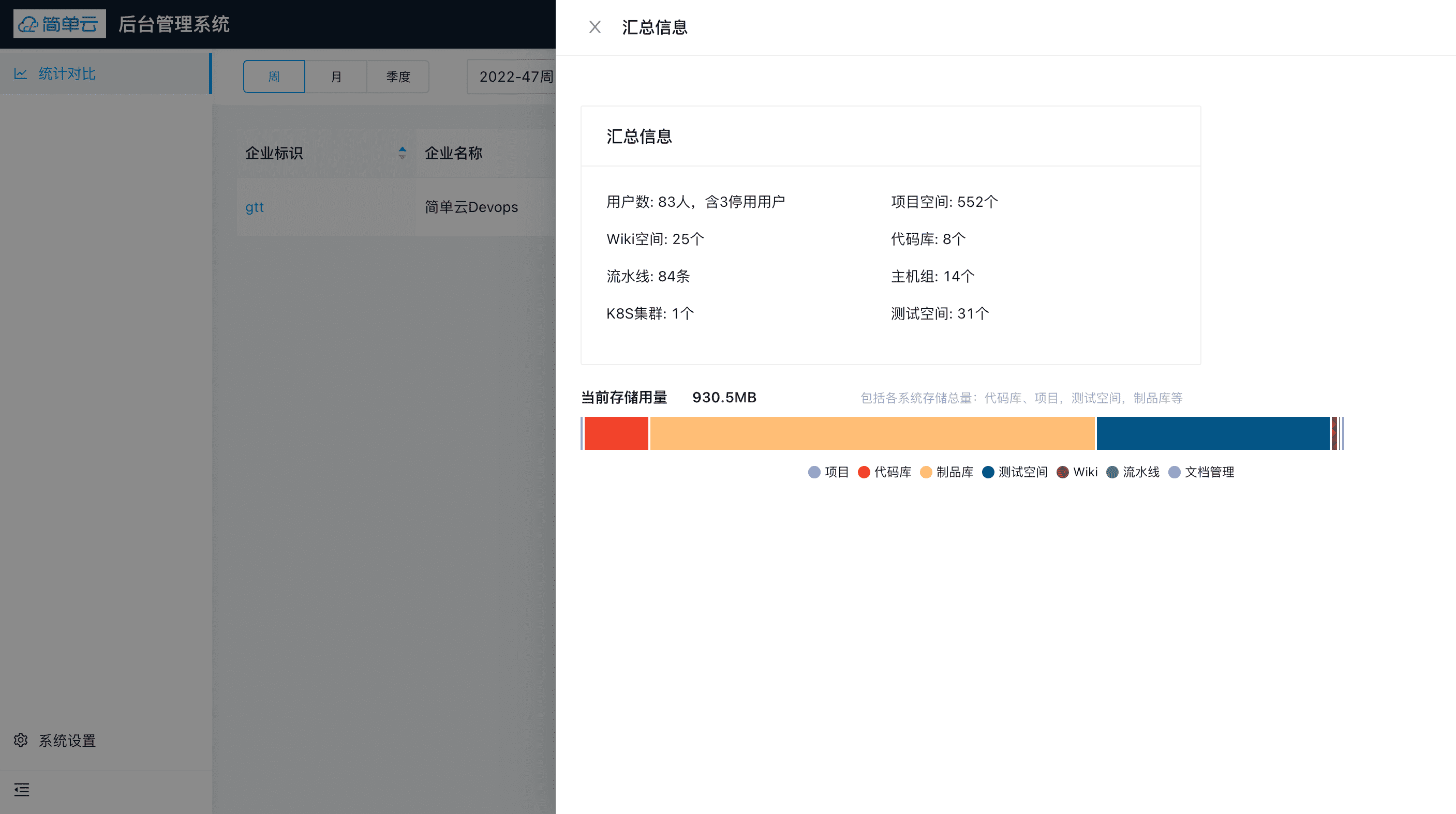
Task: Open the gtt enterprise link
Action: (x=255, y=207)
